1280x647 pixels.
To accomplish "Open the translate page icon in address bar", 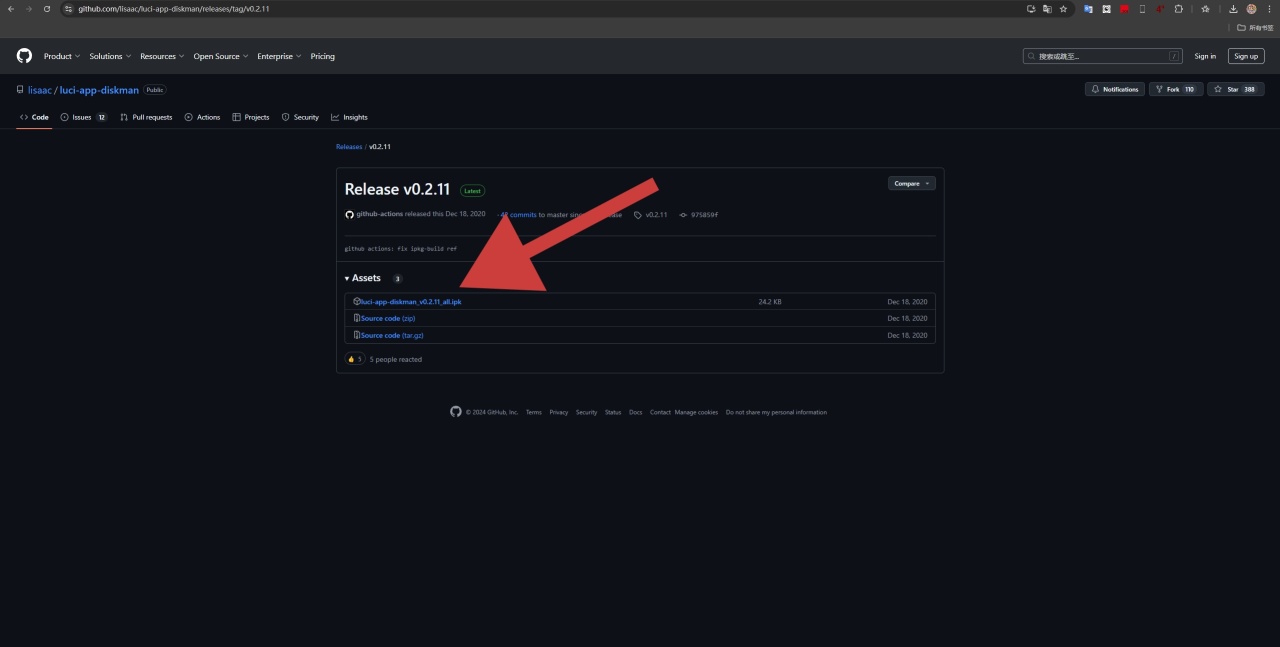I will pyautogui.click(x=1047, y=9).
